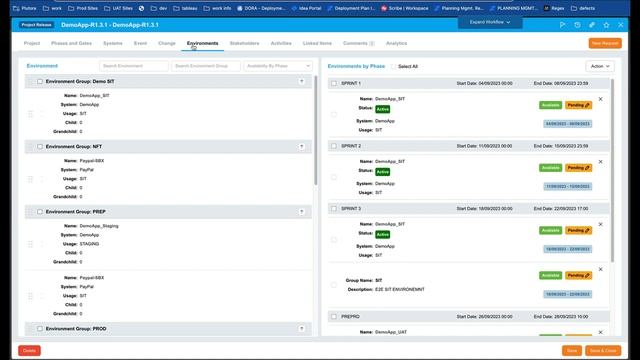Image resolution: width=640 pixels, height=360 pixels.
Task: Click the Search Environment Group input field
Action: (x=206, y=66)
